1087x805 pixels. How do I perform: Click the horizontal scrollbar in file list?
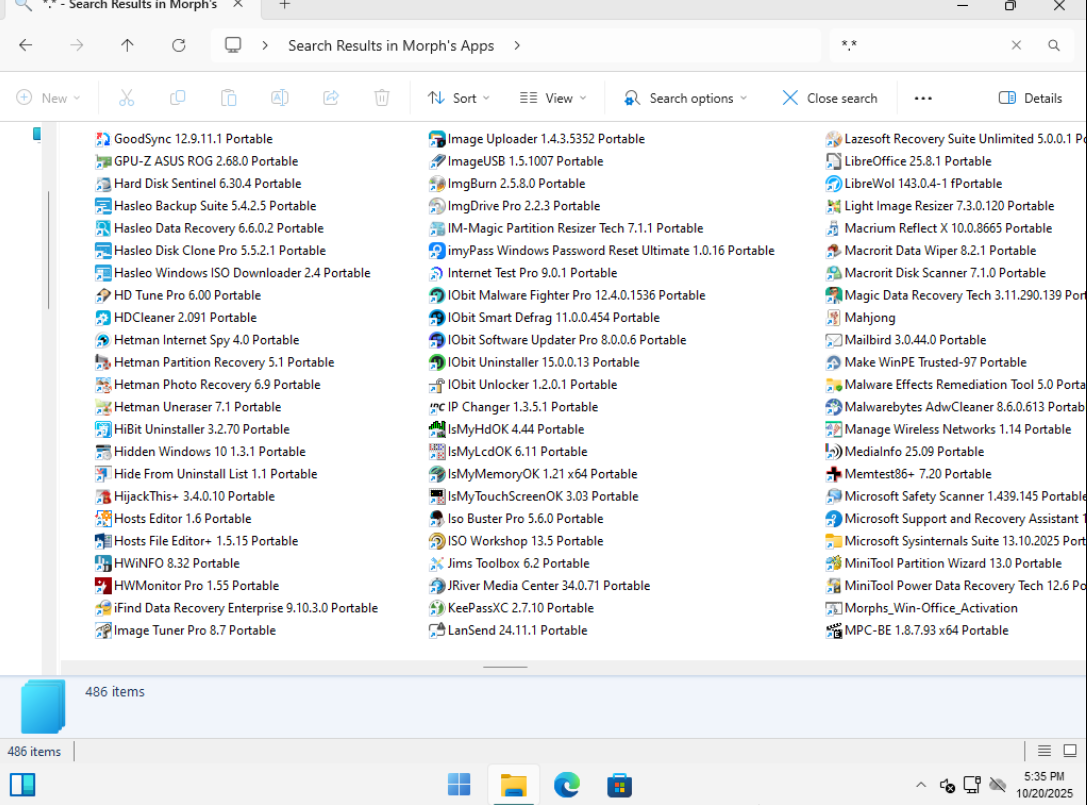coord(505,666)
